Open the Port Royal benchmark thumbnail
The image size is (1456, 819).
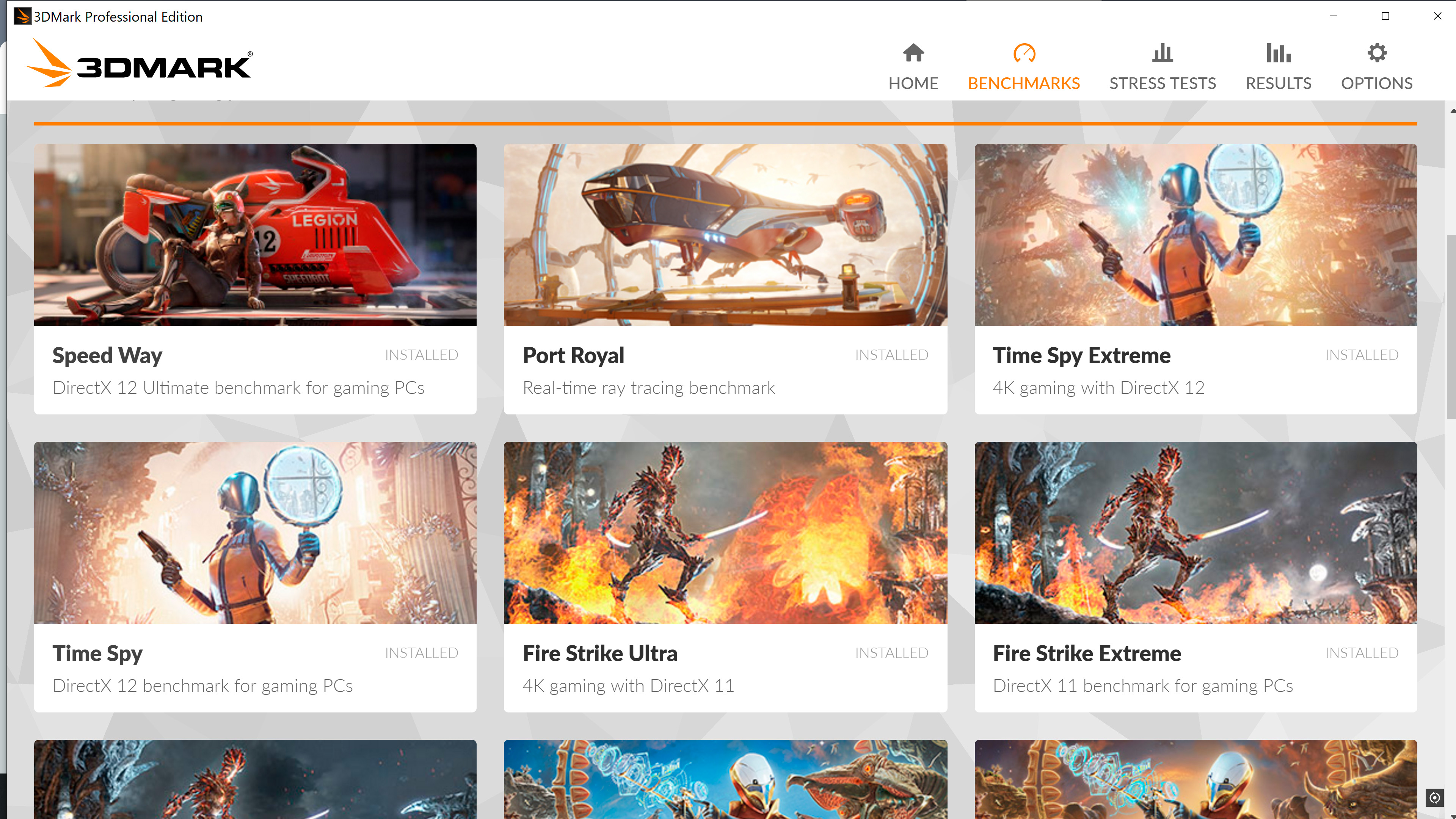point(725,235)
